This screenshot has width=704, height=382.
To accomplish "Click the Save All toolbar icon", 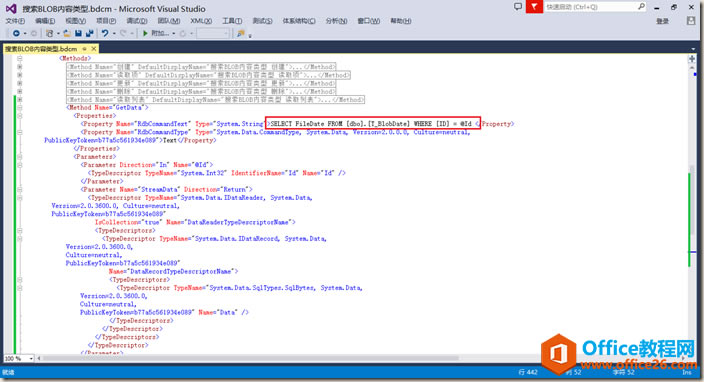I will [x=89, y=33].
